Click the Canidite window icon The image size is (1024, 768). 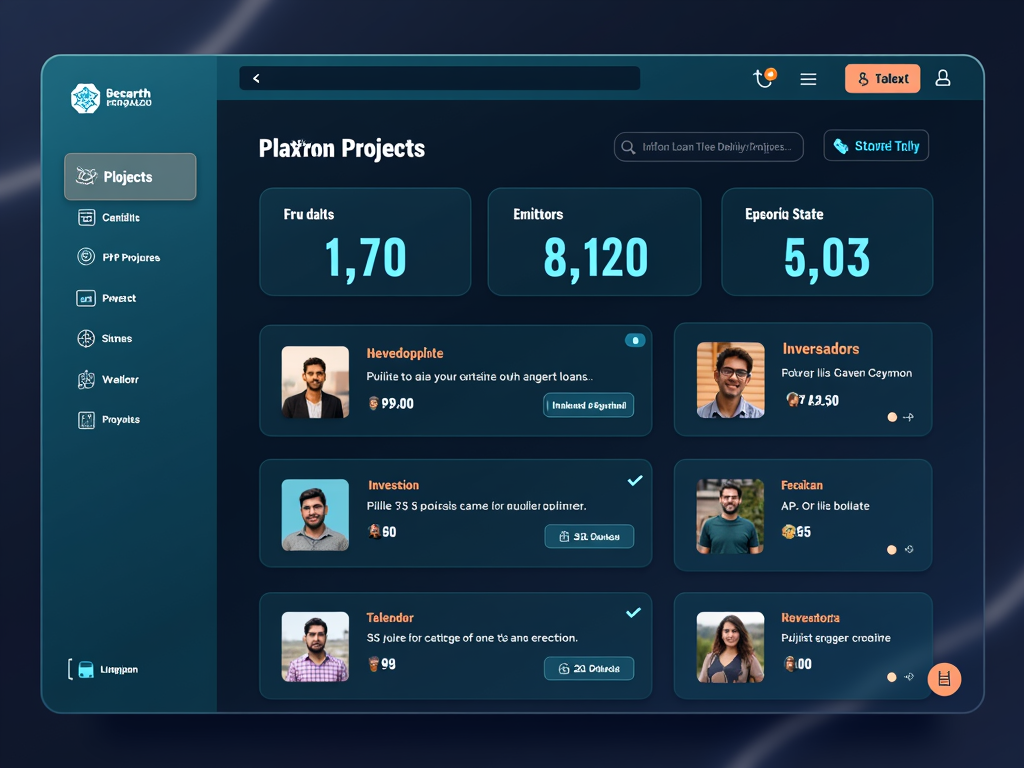86,217
